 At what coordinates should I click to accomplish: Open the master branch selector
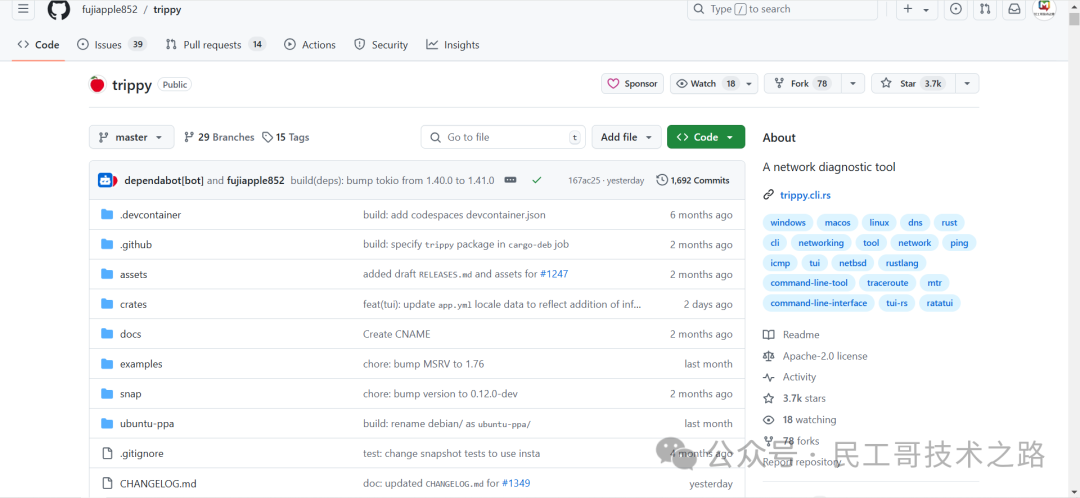coord(132,137)
